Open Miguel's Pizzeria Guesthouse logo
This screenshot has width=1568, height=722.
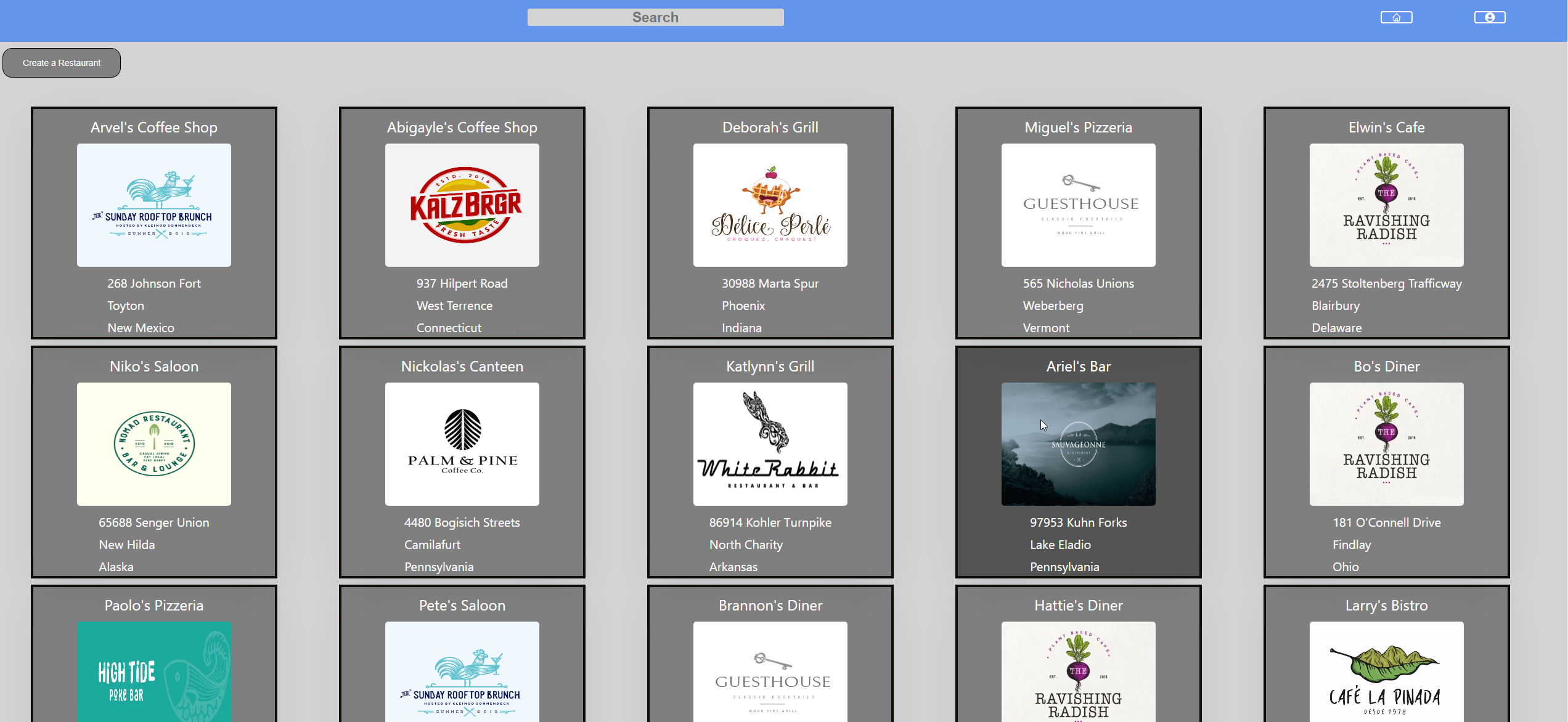(1079, 205)
